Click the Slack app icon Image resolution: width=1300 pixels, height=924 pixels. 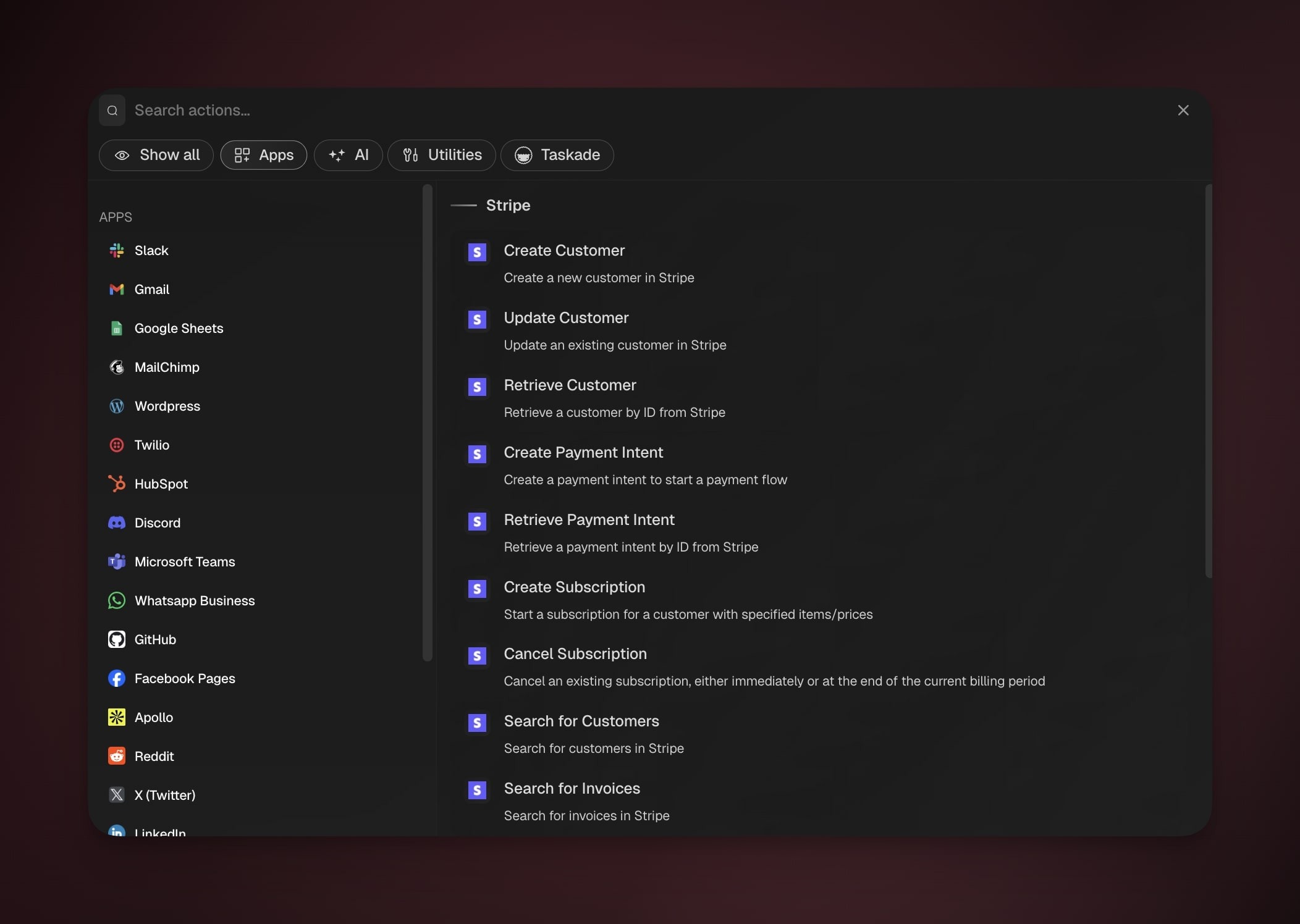point(116,250)
